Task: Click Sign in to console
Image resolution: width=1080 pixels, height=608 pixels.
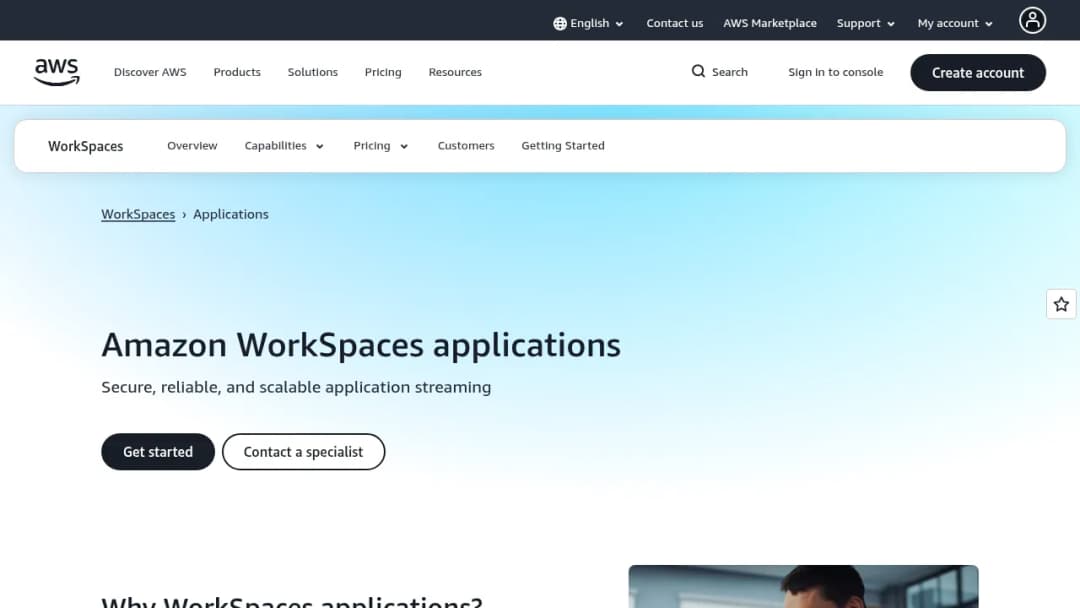Action: [x=835, y=72]
